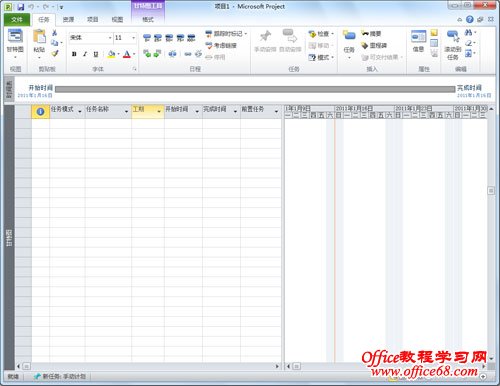Mark task 50% complete
This screenshot has height=386, width=500.
click(169, 38)
